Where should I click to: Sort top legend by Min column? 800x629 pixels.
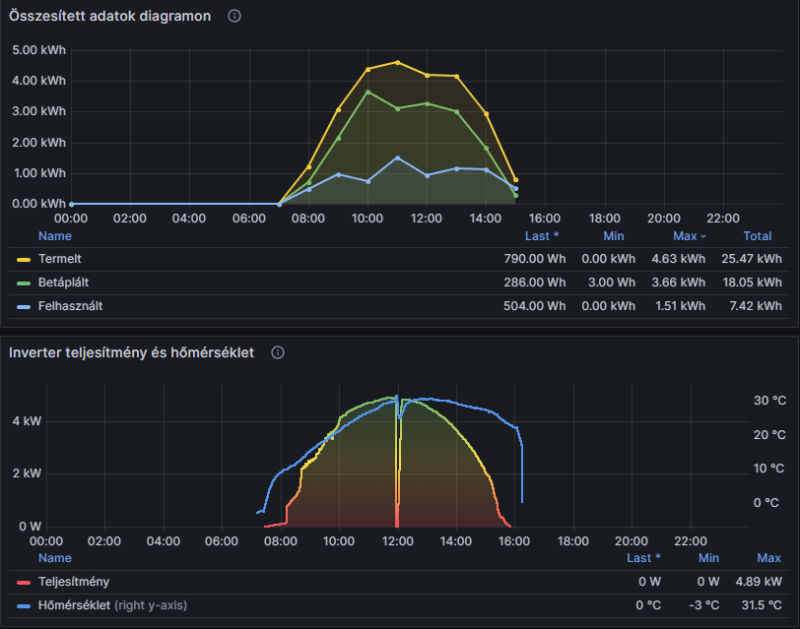click(x=613, y=236)
